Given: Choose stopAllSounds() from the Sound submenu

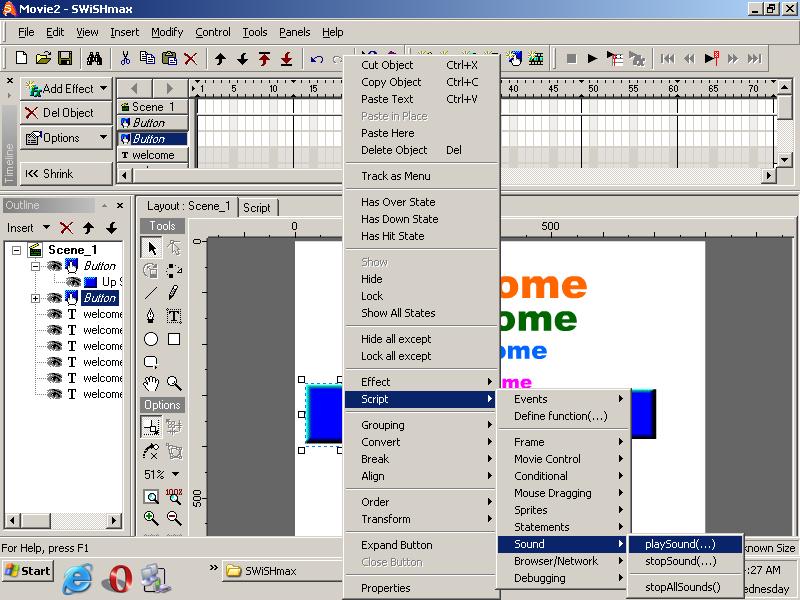Looking at the screenshot, I should tap(685, 587).
